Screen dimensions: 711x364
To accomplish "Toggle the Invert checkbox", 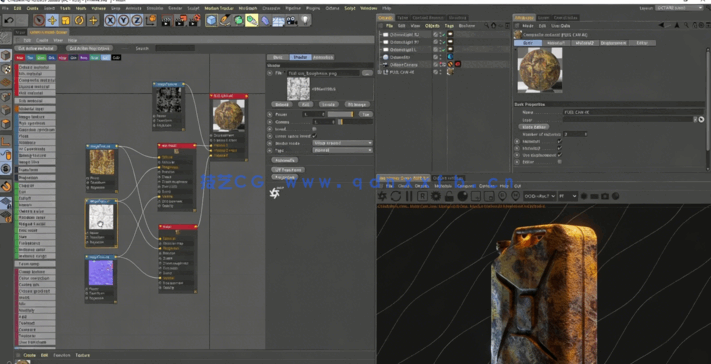I will coord(314,129).
